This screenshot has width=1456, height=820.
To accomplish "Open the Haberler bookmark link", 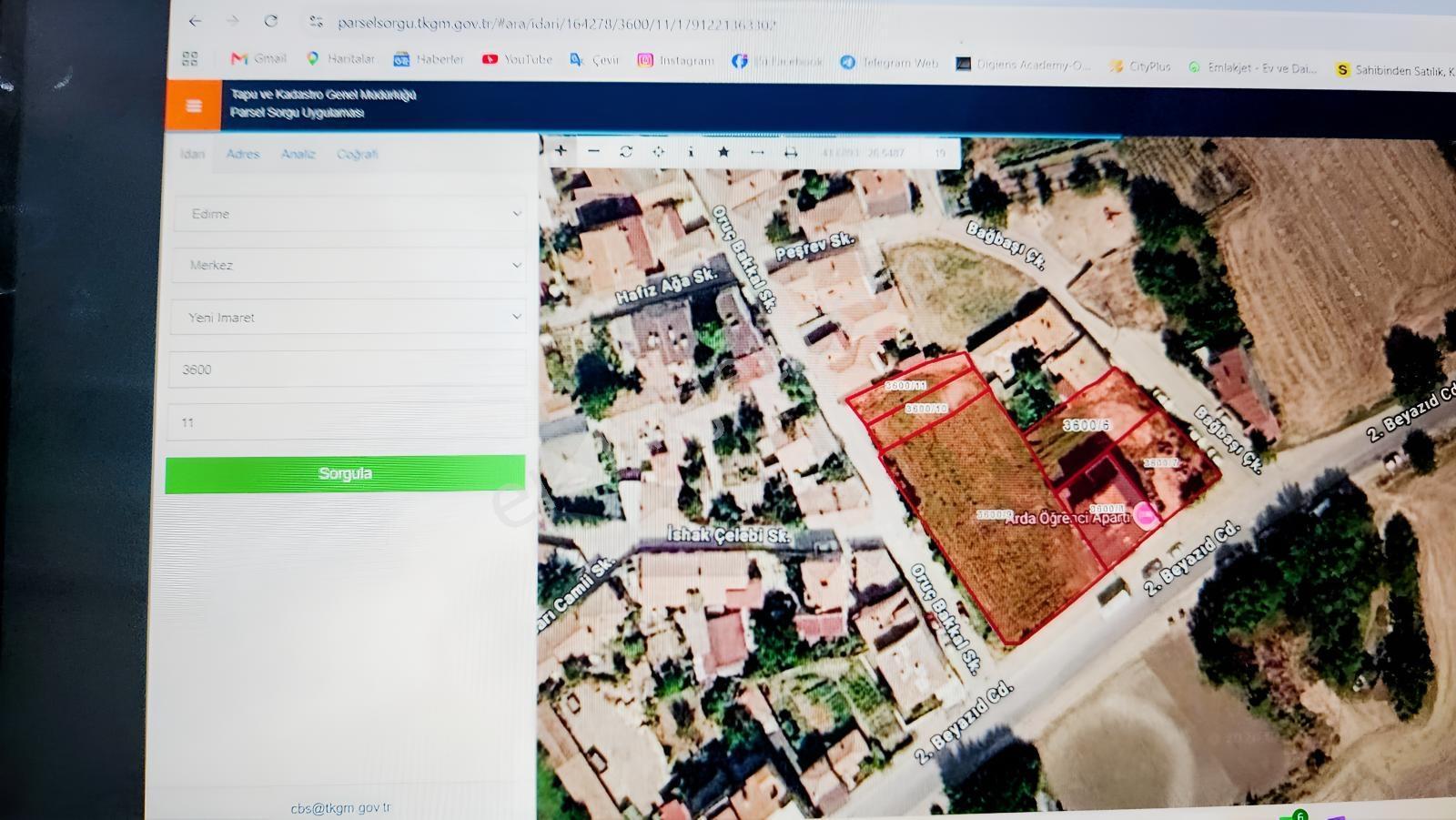I will 428,59.
